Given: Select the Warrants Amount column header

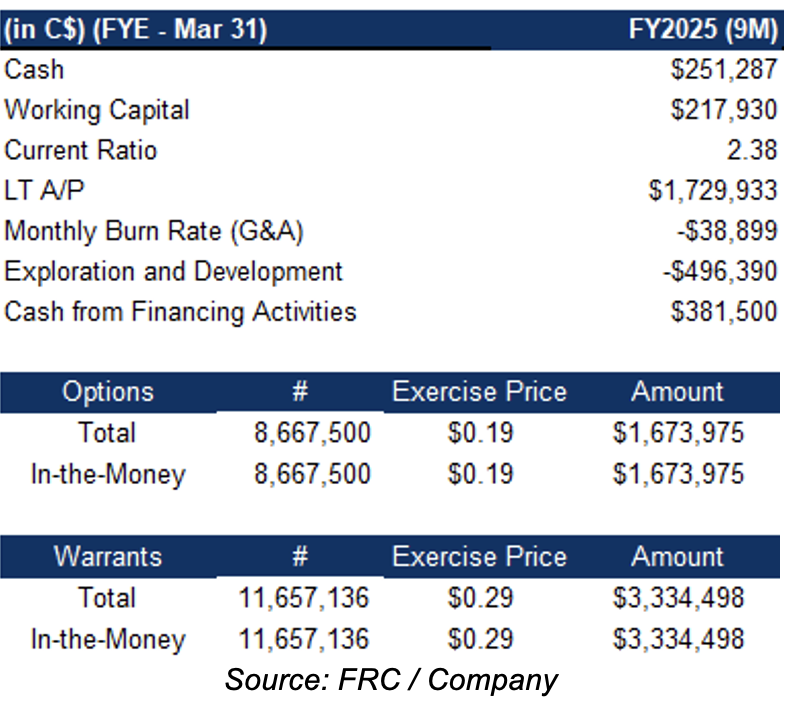Looking at the screenshot, I should pos(678,556).
